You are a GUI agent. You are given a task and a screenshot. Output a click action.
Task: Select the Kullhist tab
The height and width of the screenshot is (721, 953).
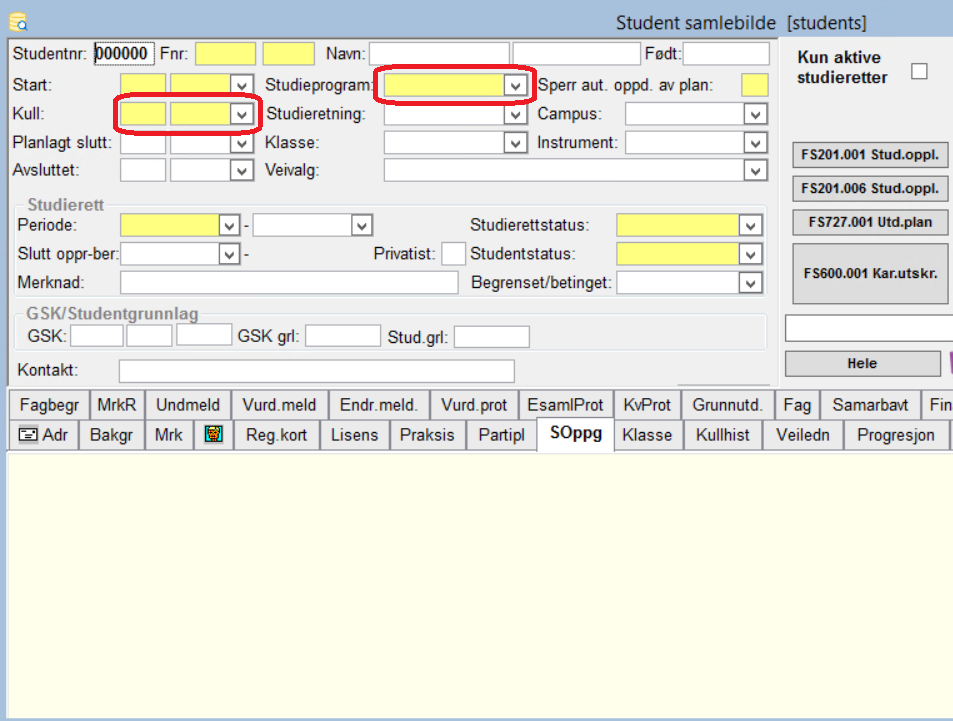click(x=723, y=435)
